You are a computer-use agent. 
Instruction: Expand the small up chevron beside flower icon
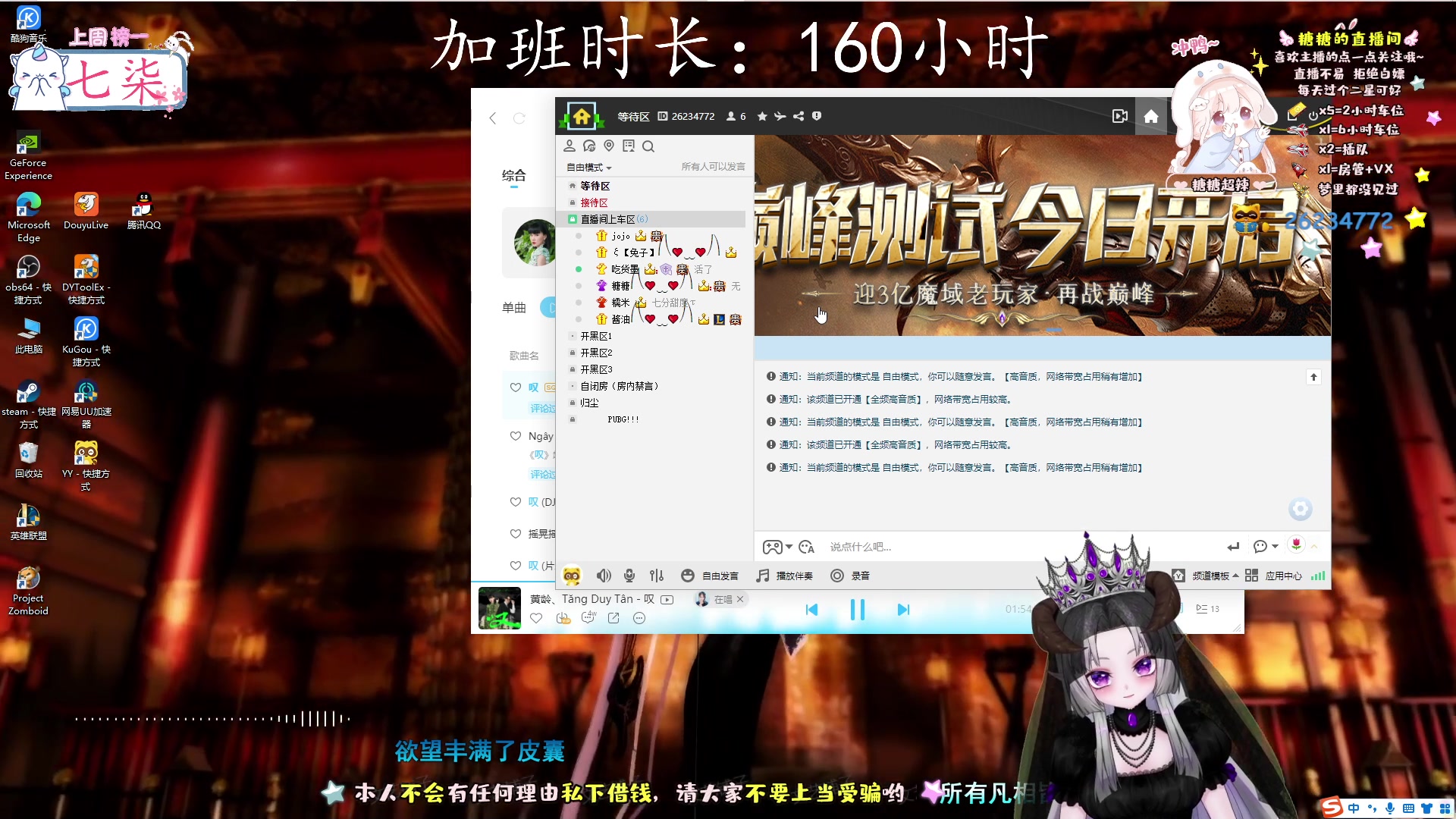tap(1314, 547)
